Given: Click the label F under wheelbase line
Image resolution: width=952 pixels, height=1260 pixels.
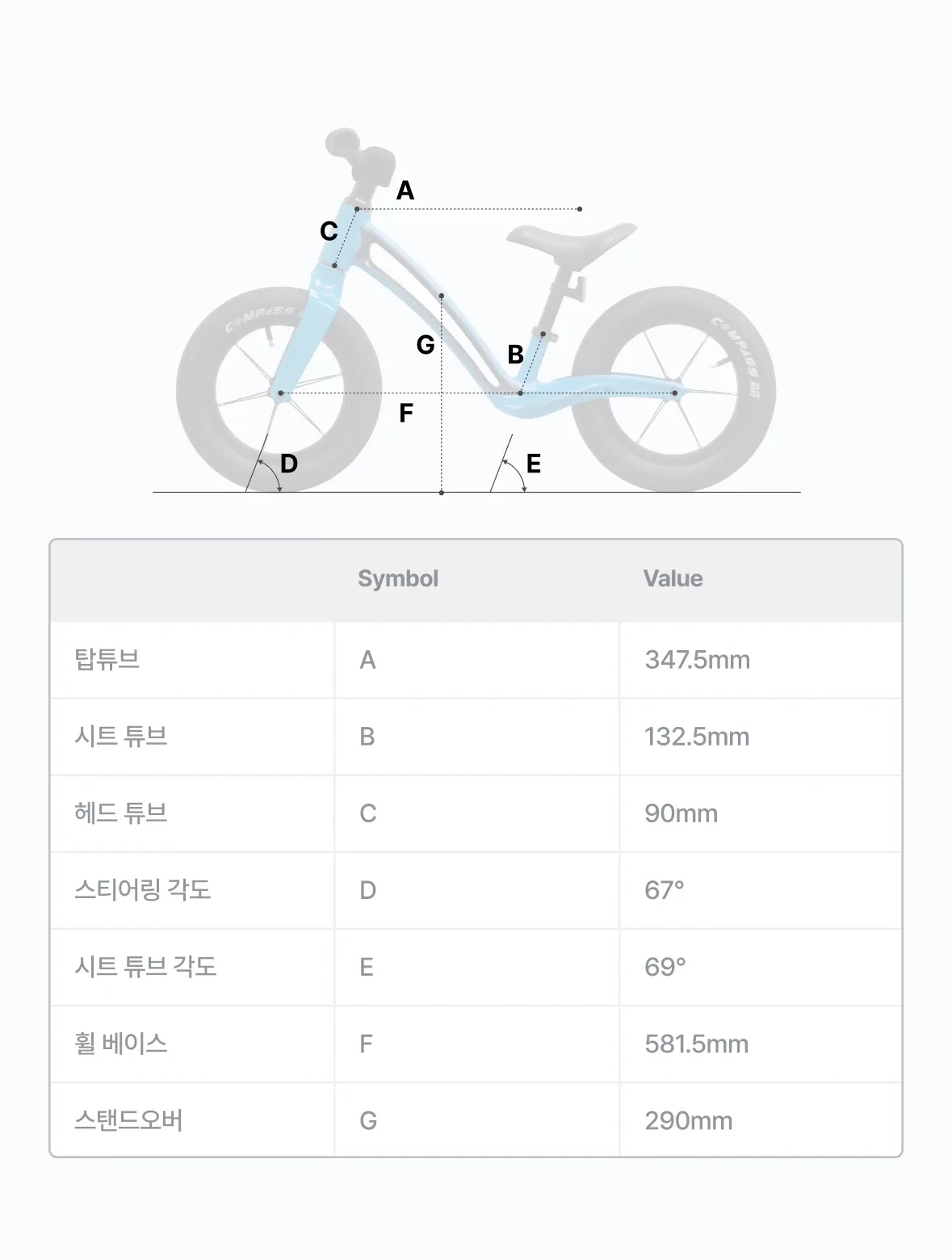Looking at the screenshot, I should coord(406,413).
